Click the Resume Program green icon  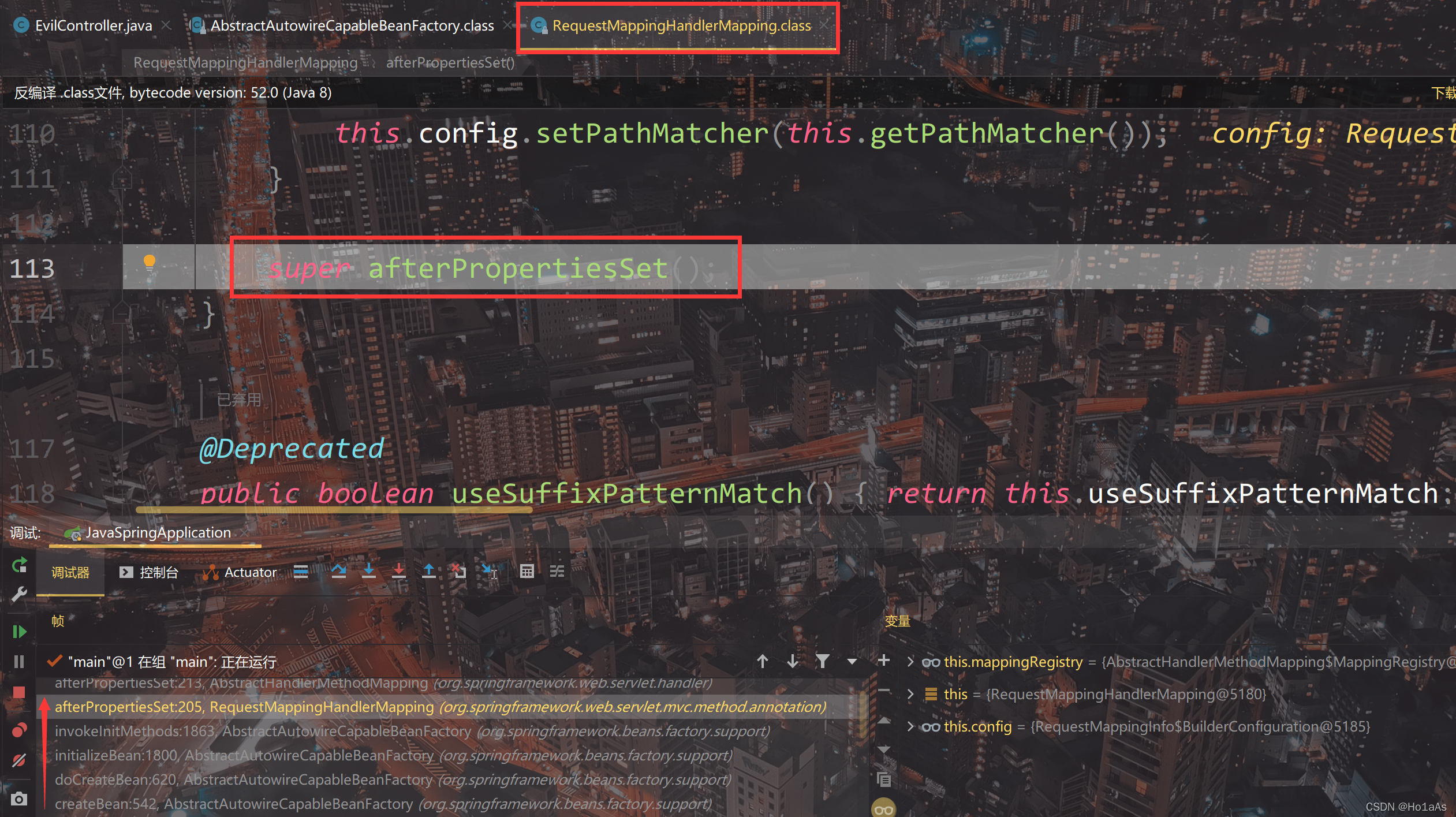(19, 632)
